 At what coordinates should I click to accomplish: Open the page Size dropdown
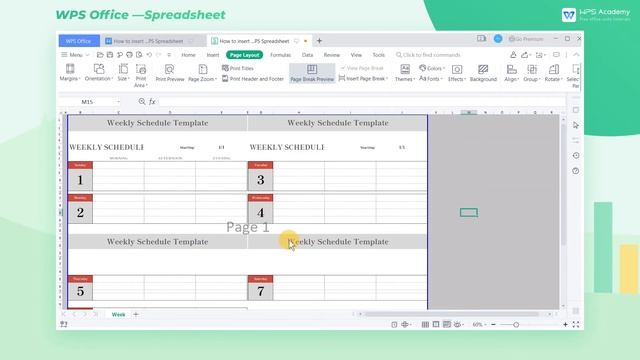point(123,73)
